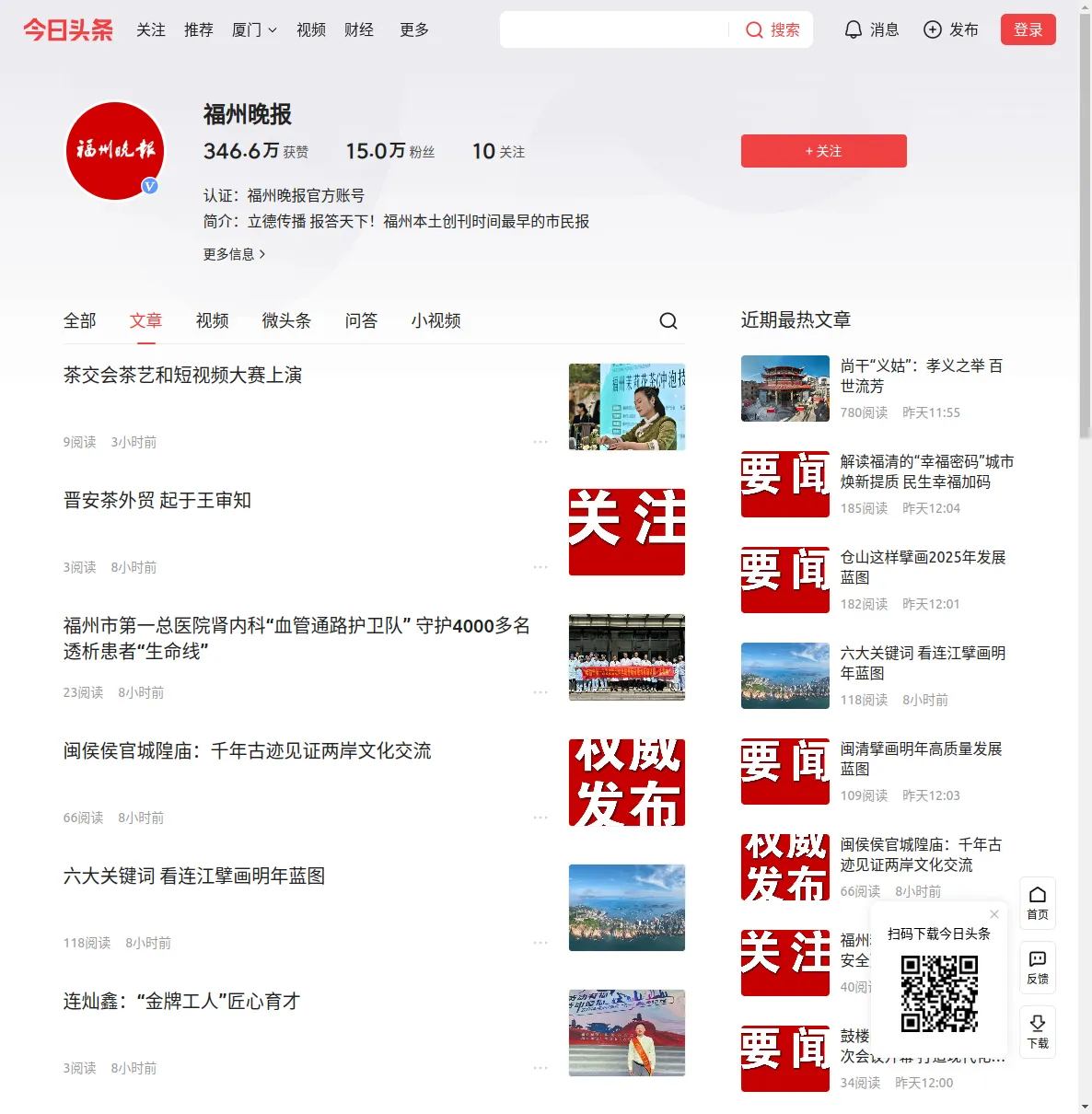Go to 视频 in top navigation
The image size is (1092, 1114).
[x=311, y=30]
